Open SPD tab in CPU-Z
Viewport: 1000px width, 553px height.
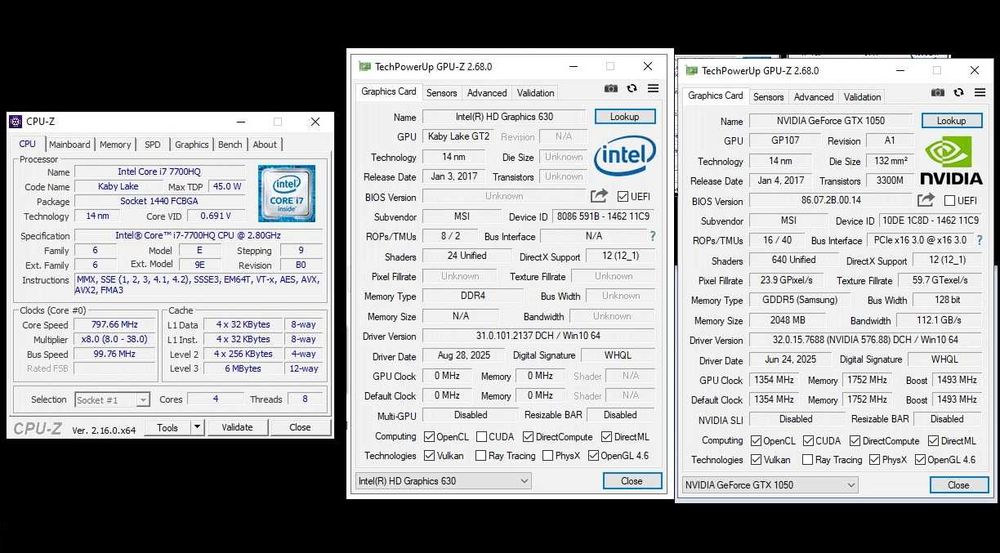click(152, 145)
